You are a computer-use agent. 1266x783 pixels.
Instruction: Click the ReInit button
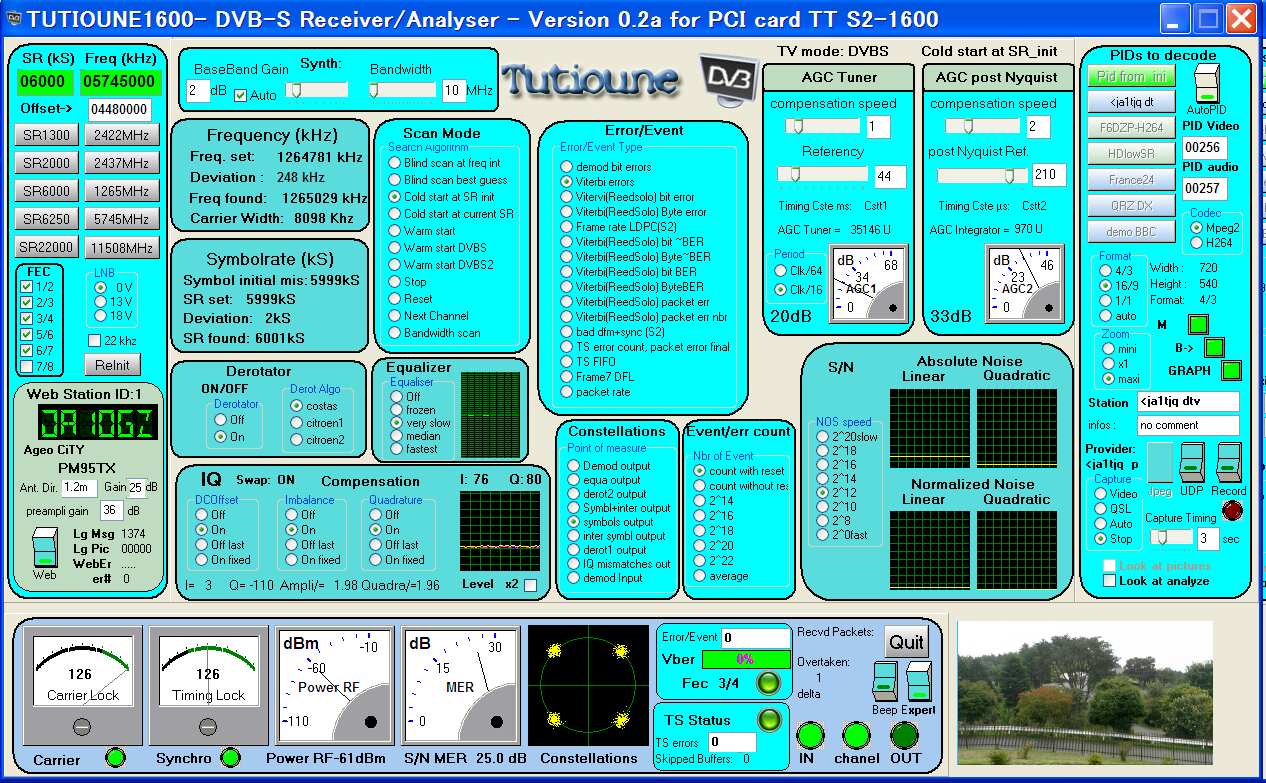113,364
